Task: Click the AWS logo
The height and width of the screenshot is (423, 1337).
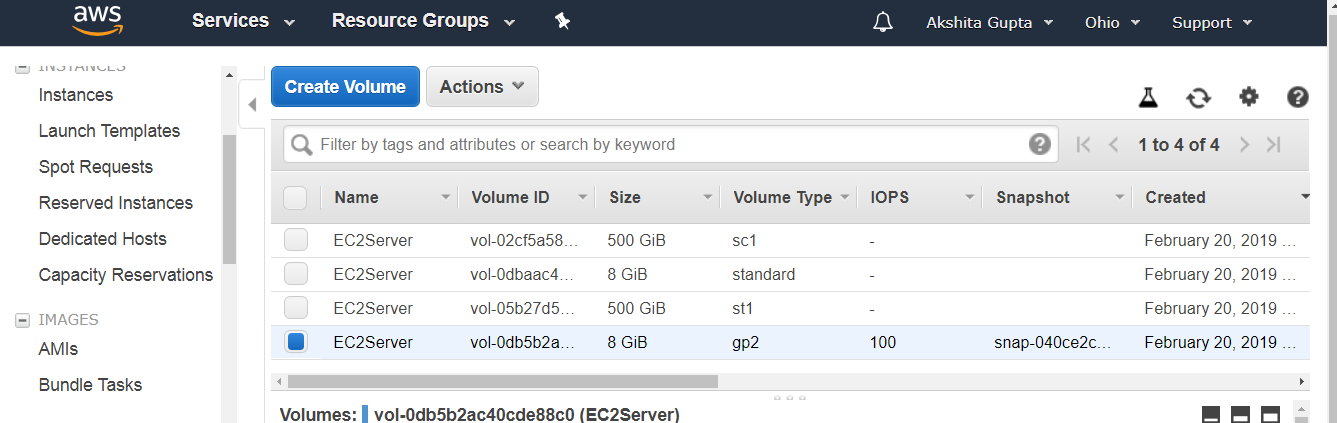Action: [97, 20]
